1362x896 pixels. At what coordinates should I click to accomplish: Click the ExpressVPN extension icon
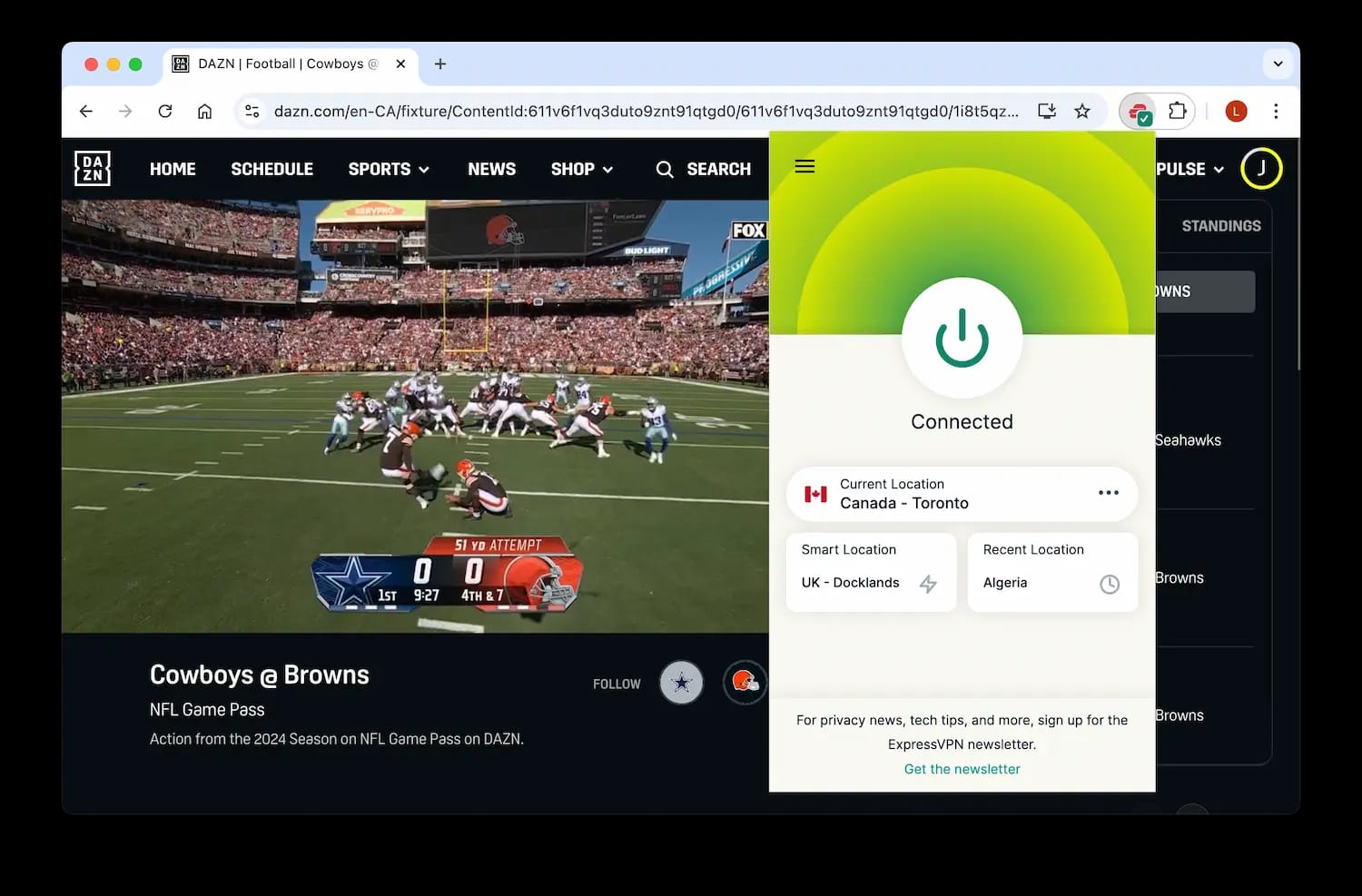[1139, 112]
